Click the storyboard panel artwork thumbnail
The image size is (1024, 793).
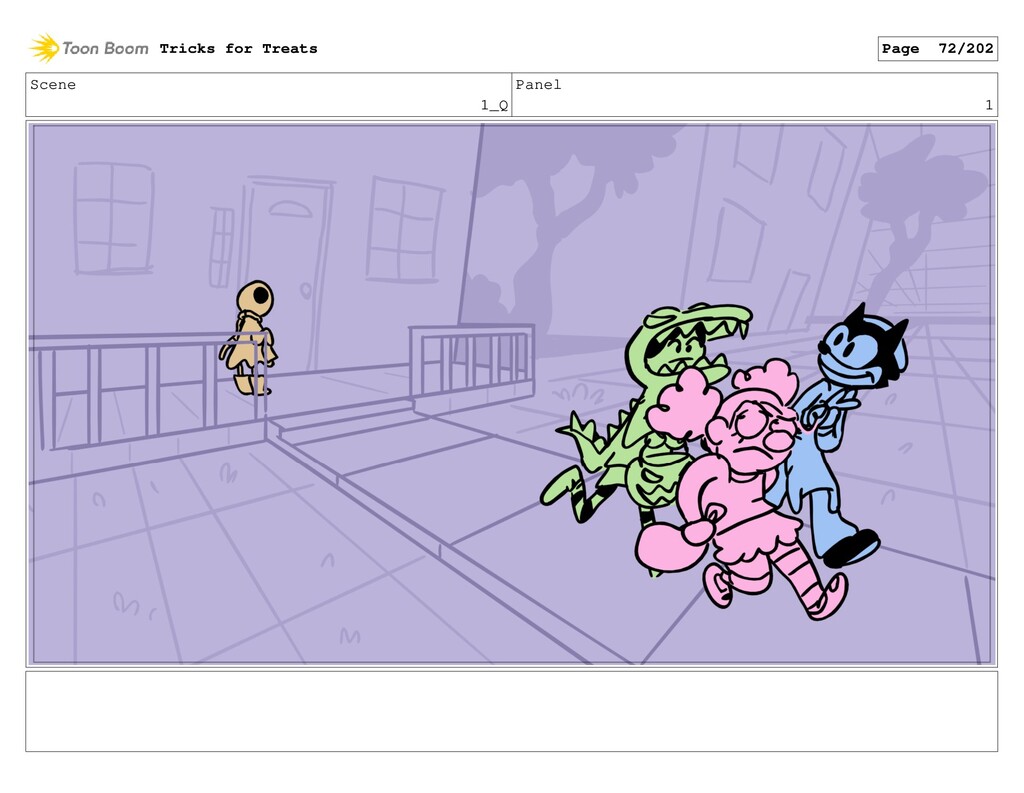pyautogui.click(x=511, y=394)
